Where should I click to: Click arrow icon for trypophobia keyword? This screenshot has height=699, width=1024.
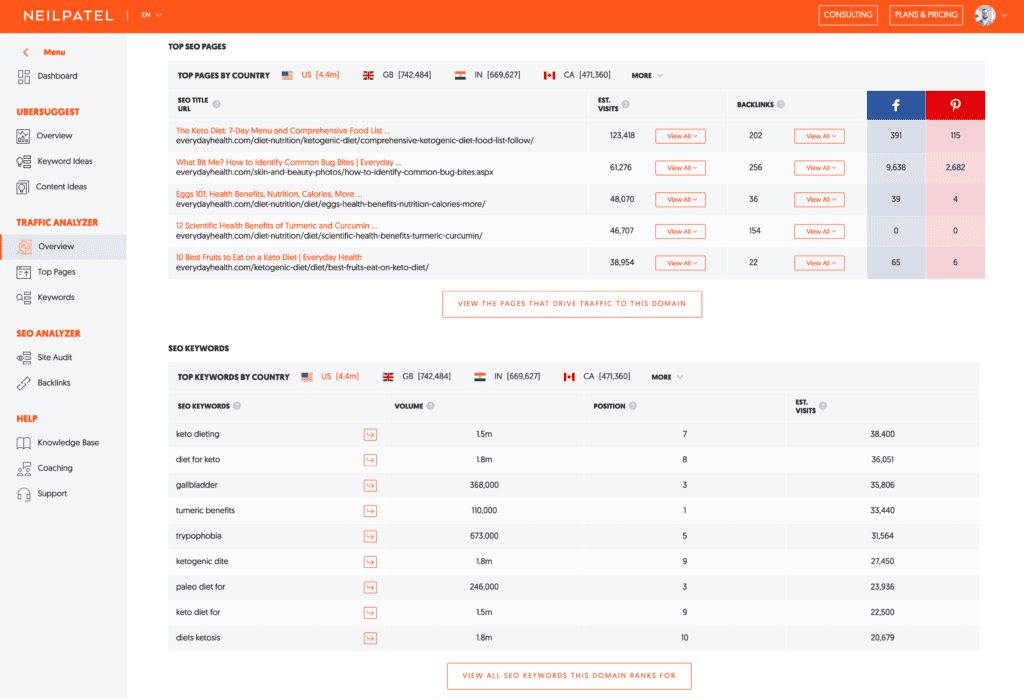coord(370,536)
